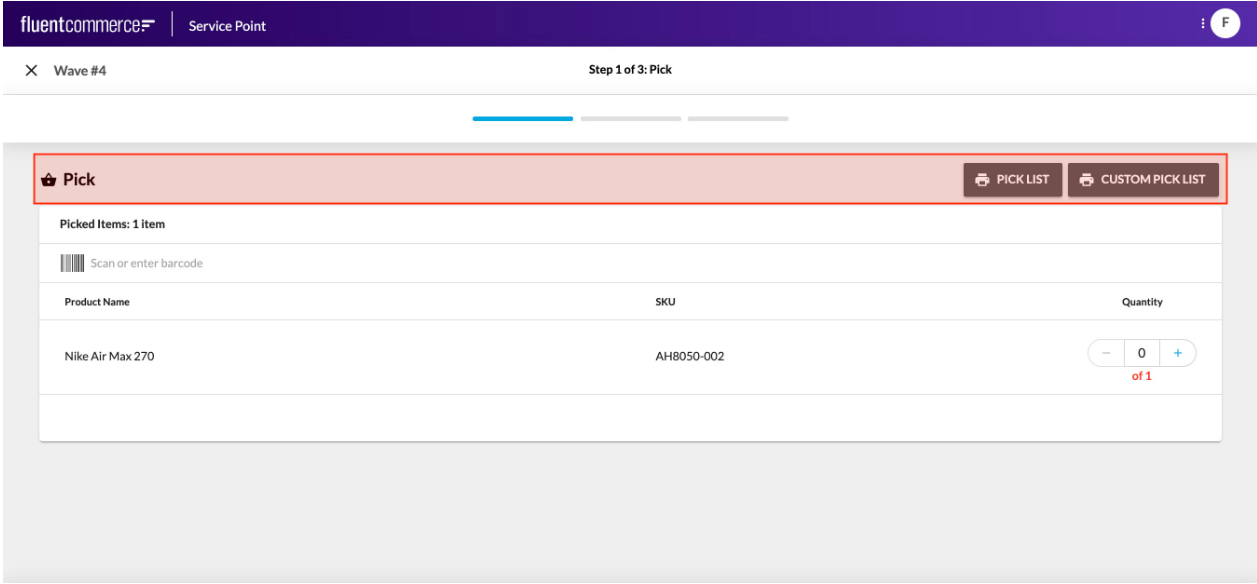Image resolution: width=1257 pixels, height=584 pixels.
Task: Close the Wave #4 screen
Action: point(31,71)
